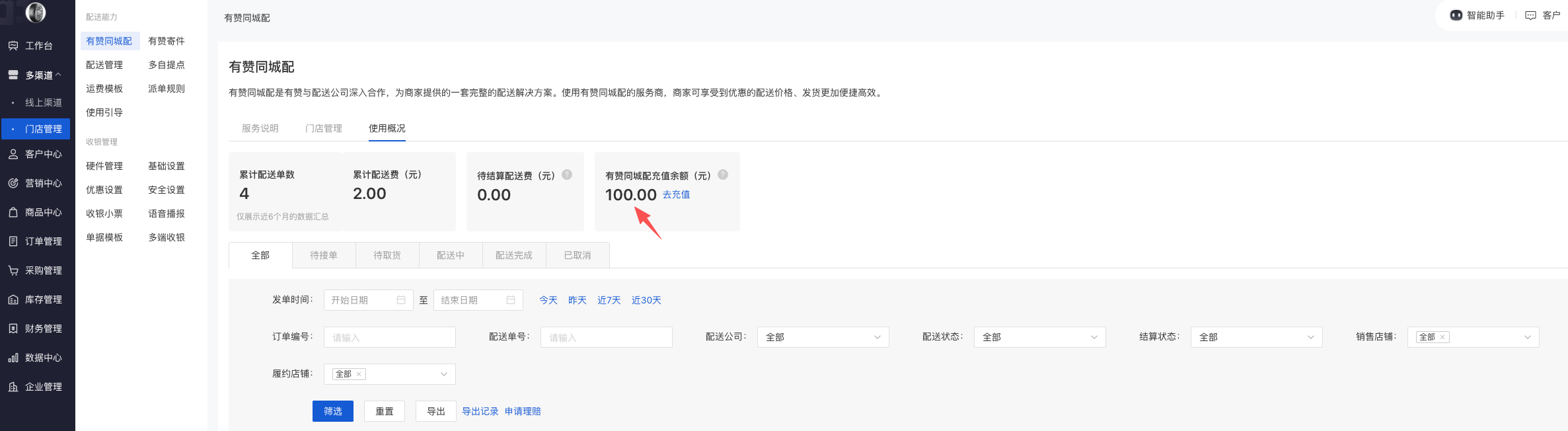Open 营销中心 target icon in sidebar
Image resolution: width=1568 pixels, height=431 pixels.
[x=13, y=183]
